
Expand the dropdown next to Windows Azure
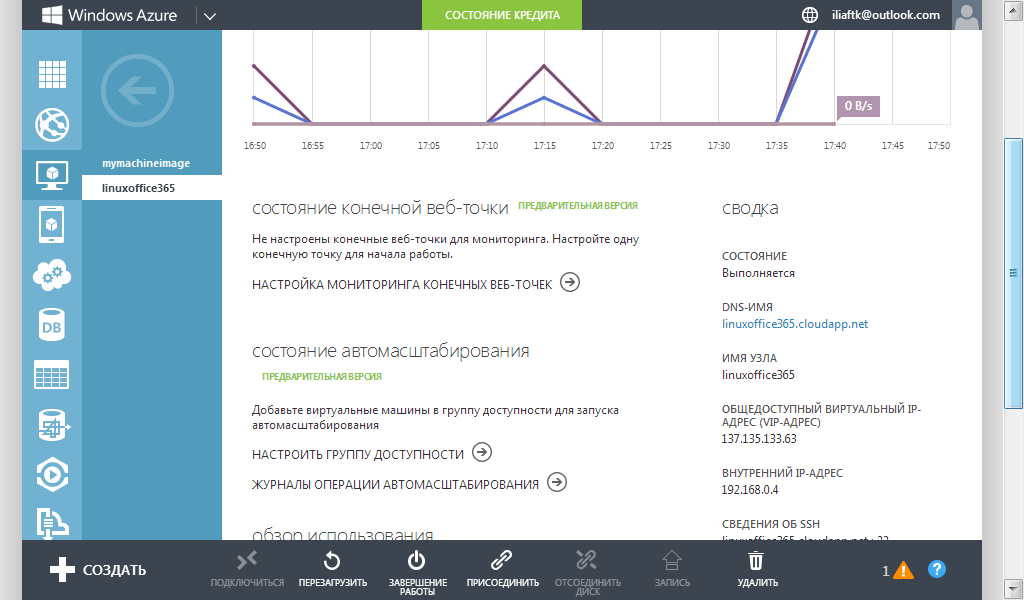(x=210, y=16)
